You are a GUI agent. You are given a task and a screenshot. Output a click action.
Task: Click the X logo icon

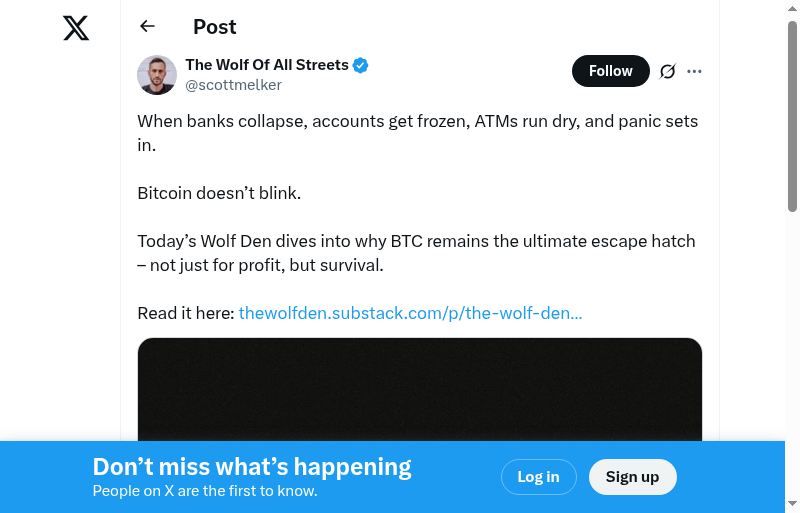coord(76,28)
